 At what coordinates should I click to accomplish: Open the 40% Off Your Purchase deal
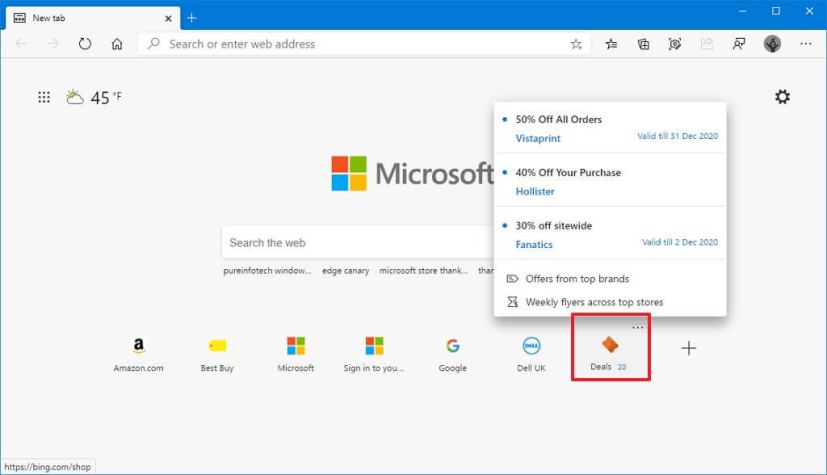[568, 173]
